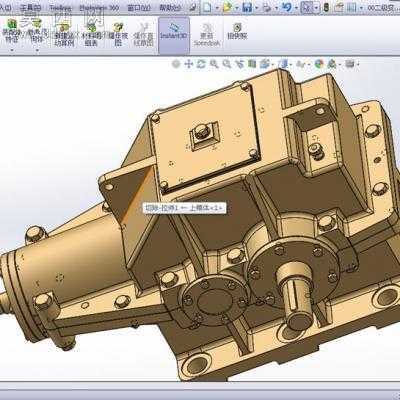The image size is (400, 400).
Task: Open the 帮助(H) menu
Action: tap(170, 8)
